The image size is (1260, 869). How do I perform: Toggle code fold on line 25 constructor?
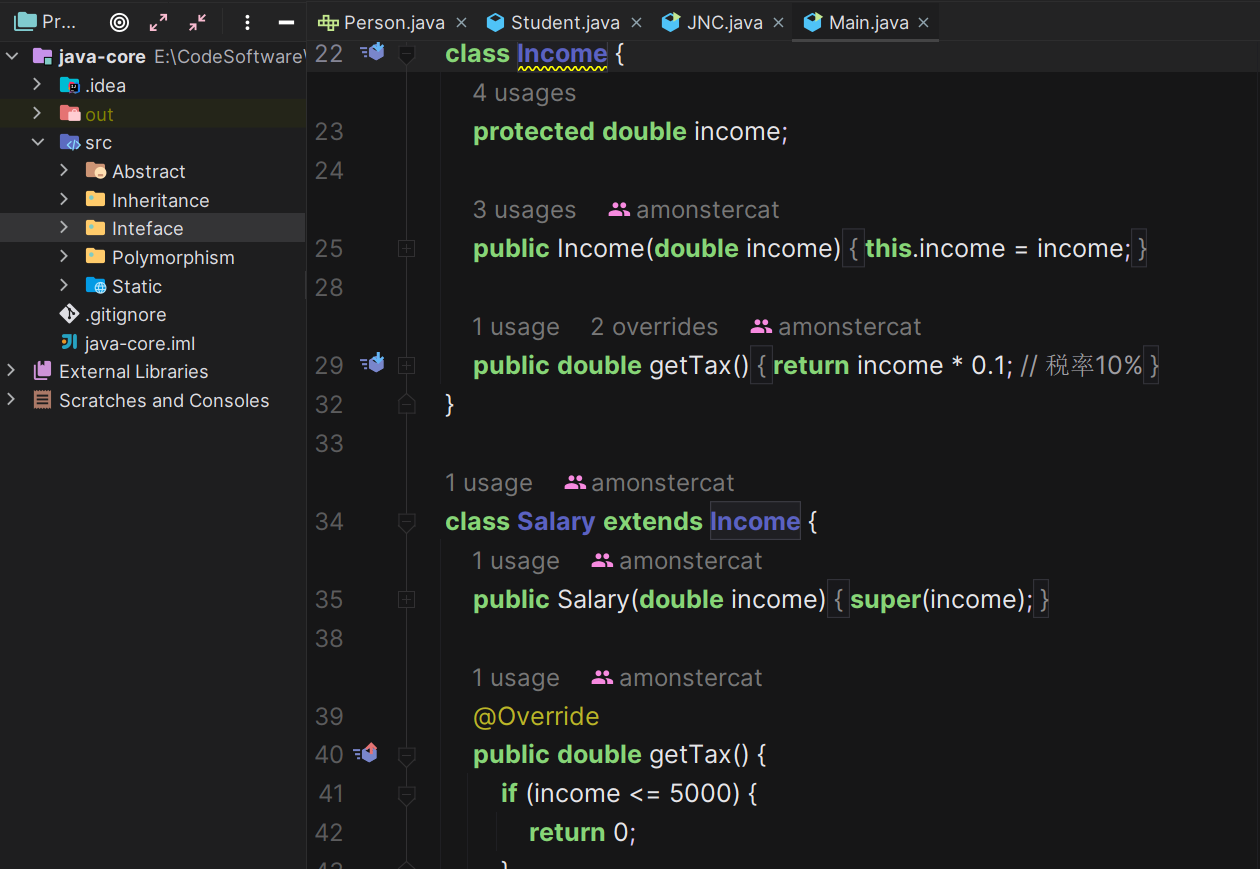[406, 249]
